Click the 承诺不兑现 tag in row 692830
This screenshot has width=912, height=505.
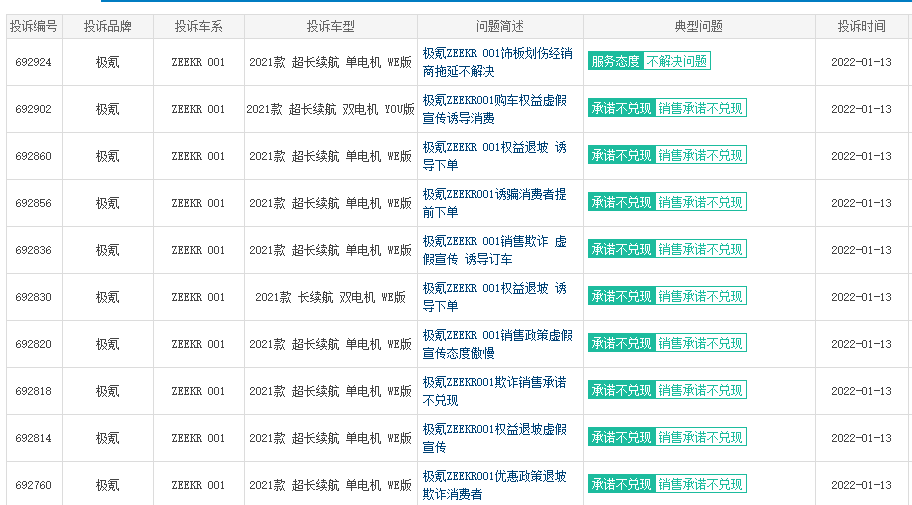(x=621, y=296)
